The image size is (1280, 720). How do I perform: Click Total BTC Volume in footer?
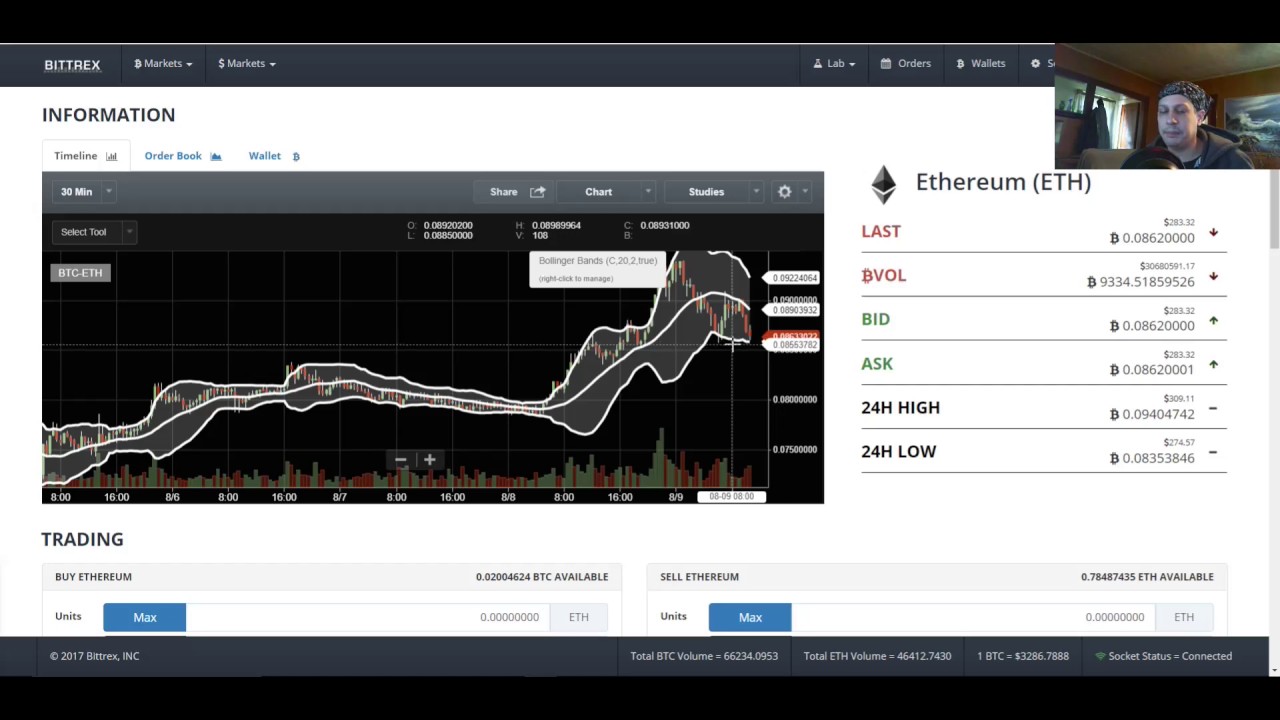pyautogui.click(x=704, y=657)
